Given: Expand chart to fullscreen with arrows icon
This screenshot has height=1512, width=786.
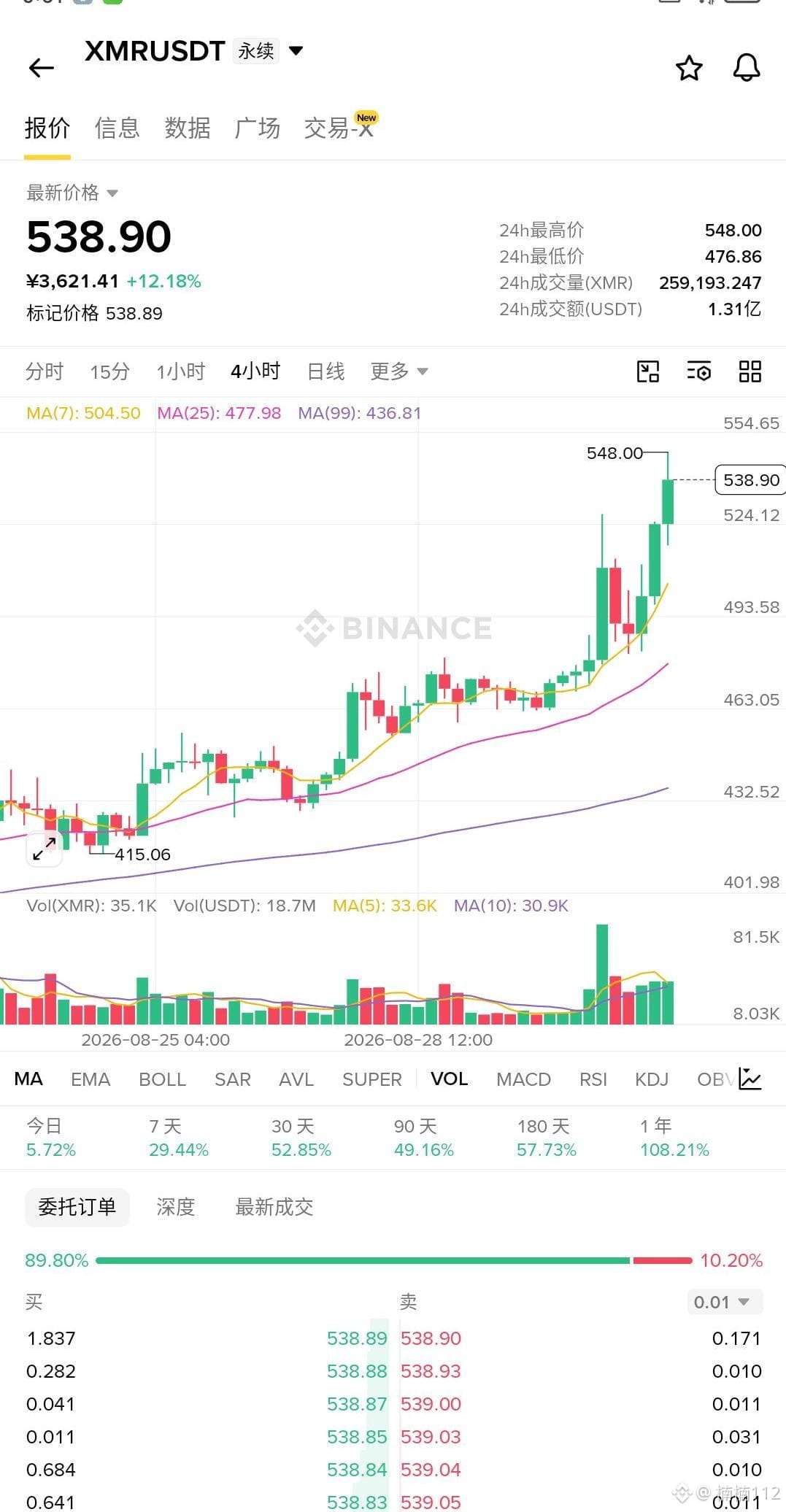Looking at the screenshot, I should point(45,848).
